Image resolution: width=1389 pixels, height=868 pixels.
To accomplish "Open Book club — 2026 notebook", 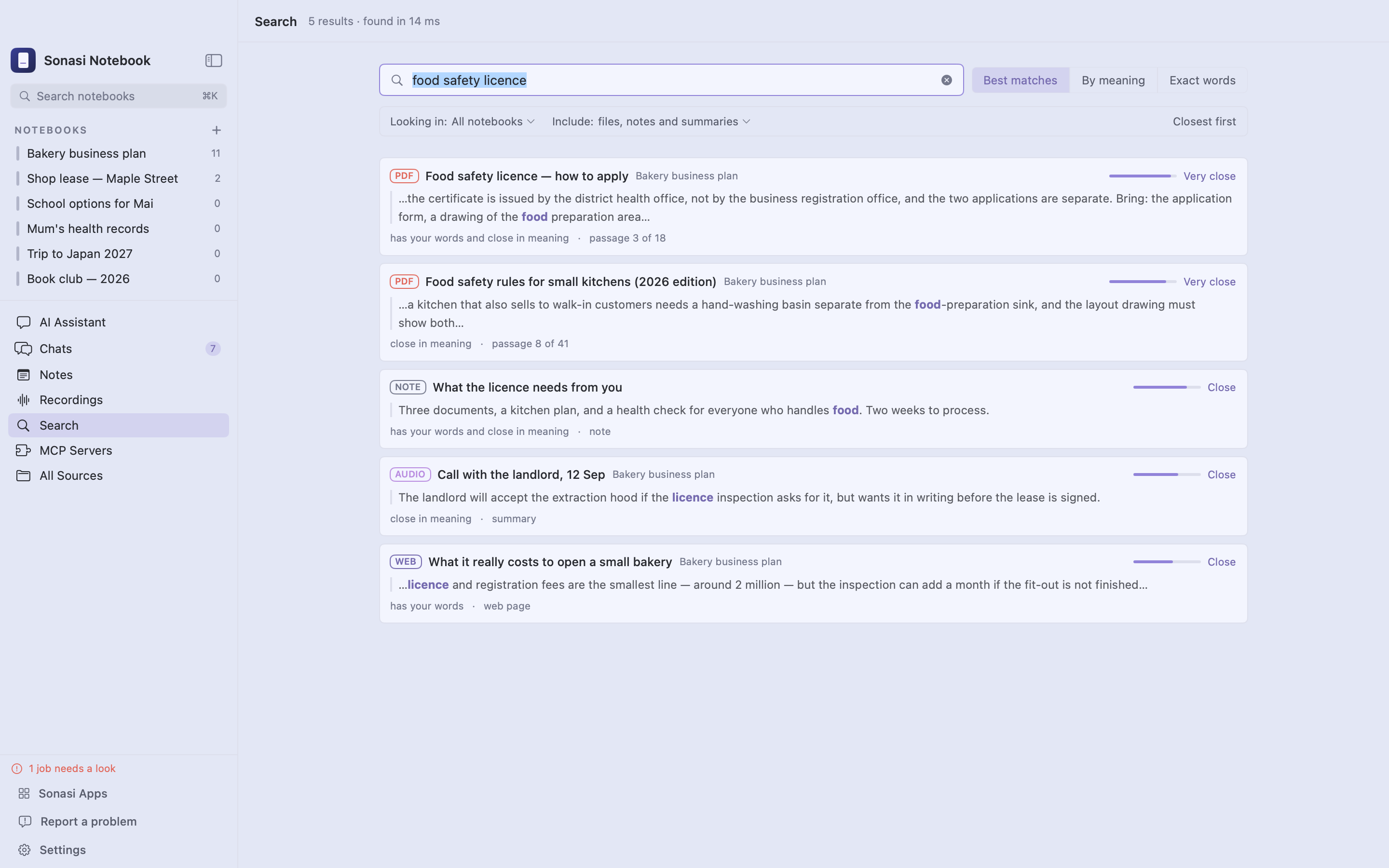I will tap(118, 278).
